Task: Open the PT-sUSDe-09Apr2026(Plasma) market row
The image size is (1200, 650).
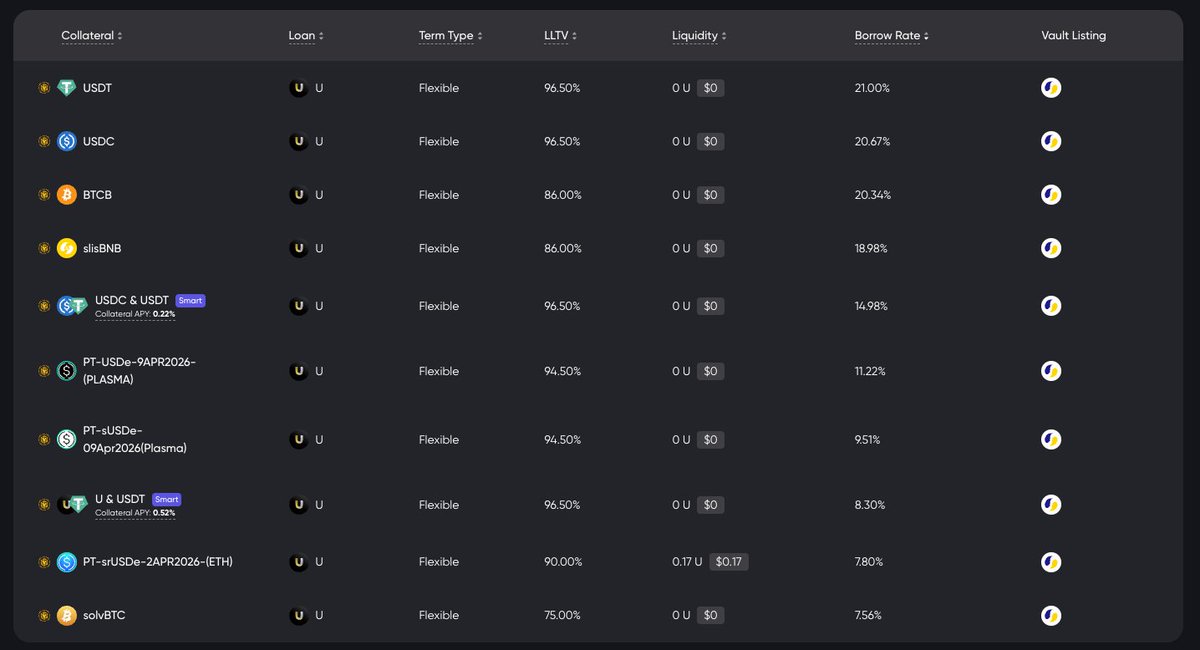Action: coord(134,439)
